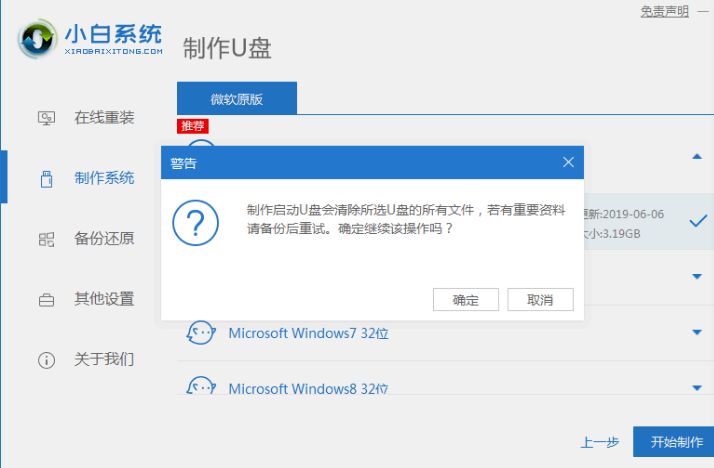Screen dimensions: 714x468
Task: Click the Microsoft Windows8 32位 face icon
Action: coord(202,386)
